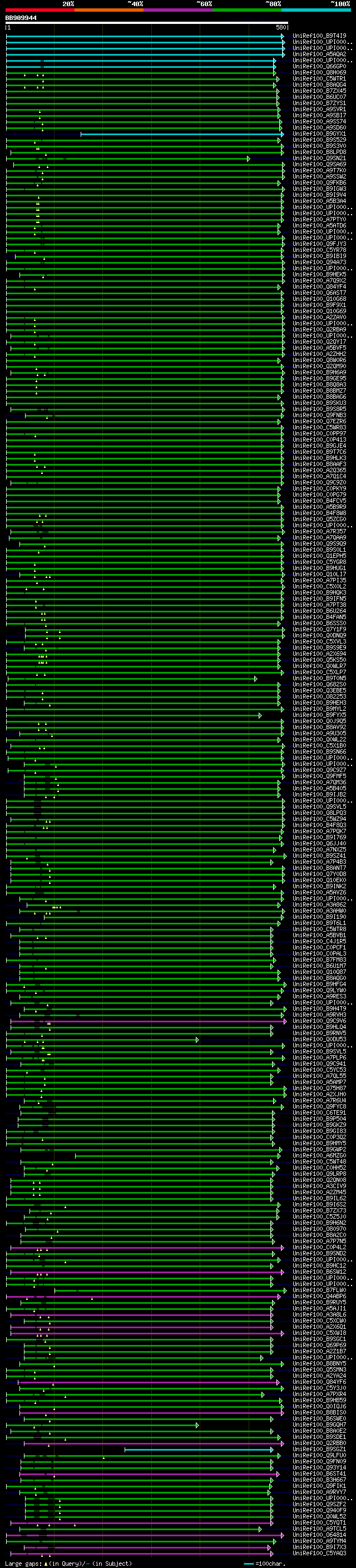Click the red 20% identity legend segment
This screenshot has width=356, height=1568.
pos(39,10)
